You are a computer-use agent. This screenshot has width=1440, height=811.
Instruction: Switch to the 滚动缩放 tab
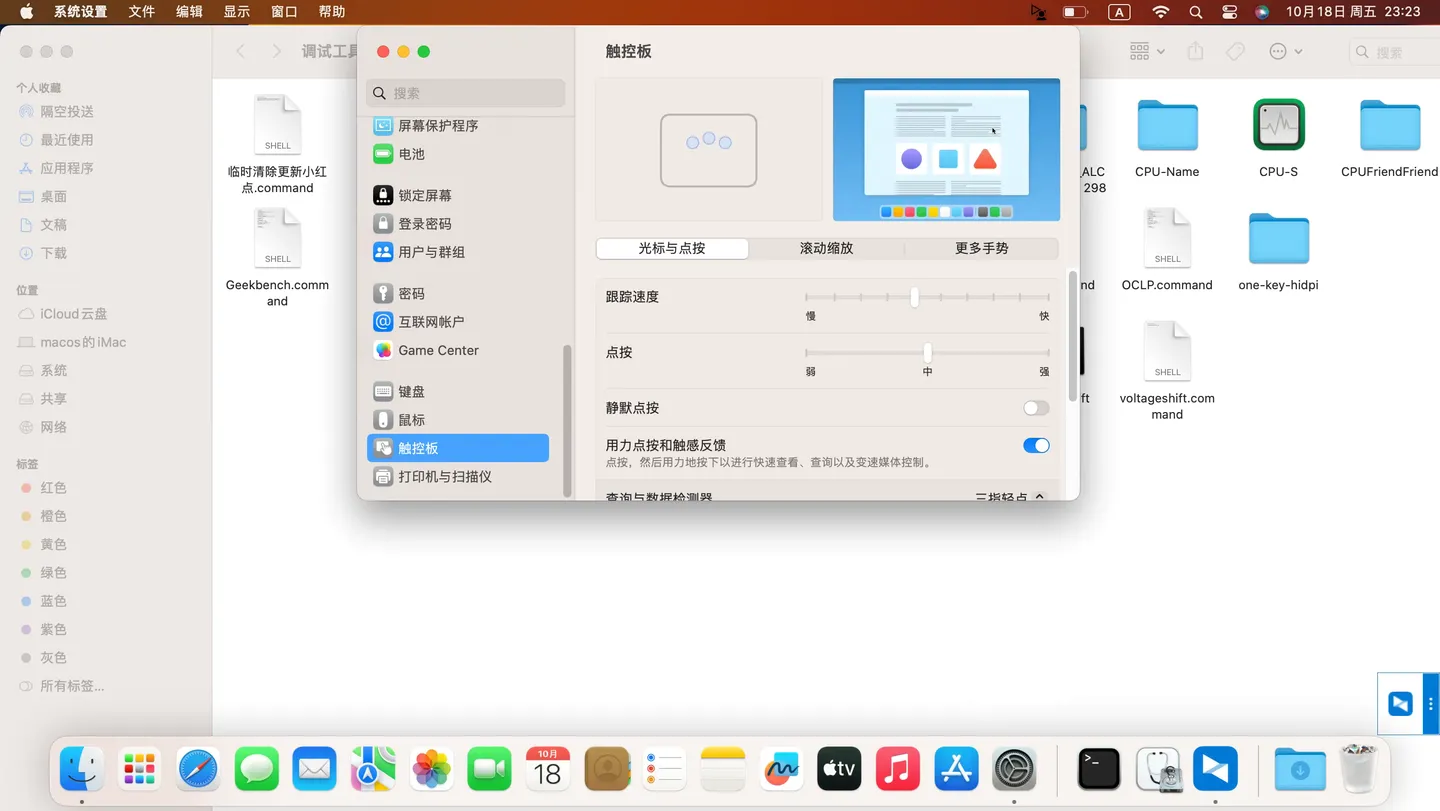(x=826, y=248)
